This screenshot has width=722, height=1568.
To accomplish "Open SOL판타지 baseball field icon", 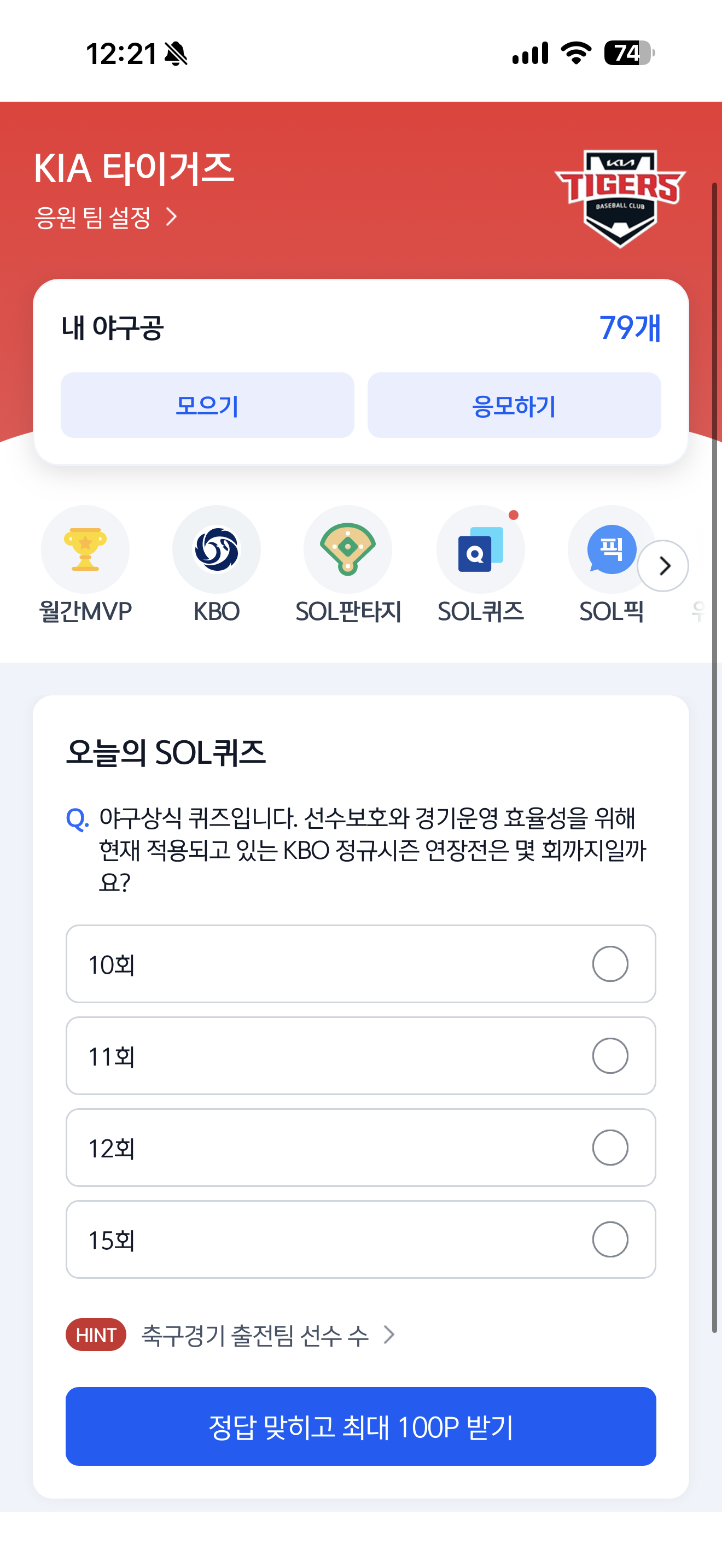I will [x=348, y=549].
